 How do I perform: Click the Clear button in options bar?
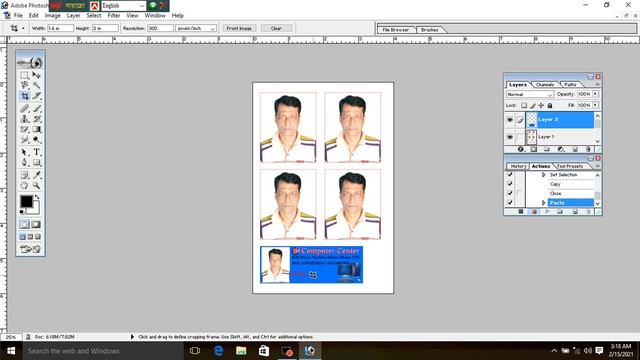pyautogui.click(x=276, y=28)
